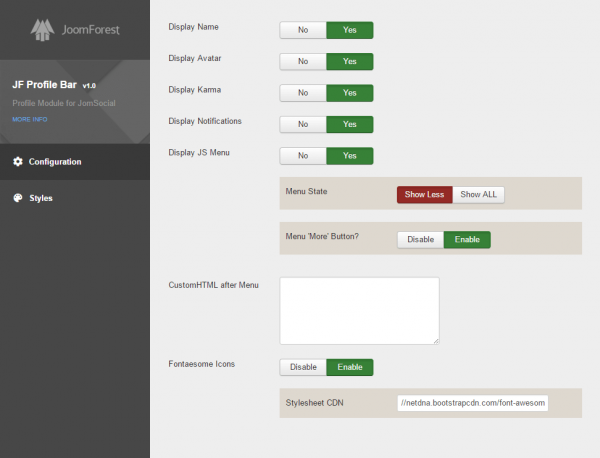600x458 pixels.
Task: Set Display Notifications to No
Action: [303, 124]
